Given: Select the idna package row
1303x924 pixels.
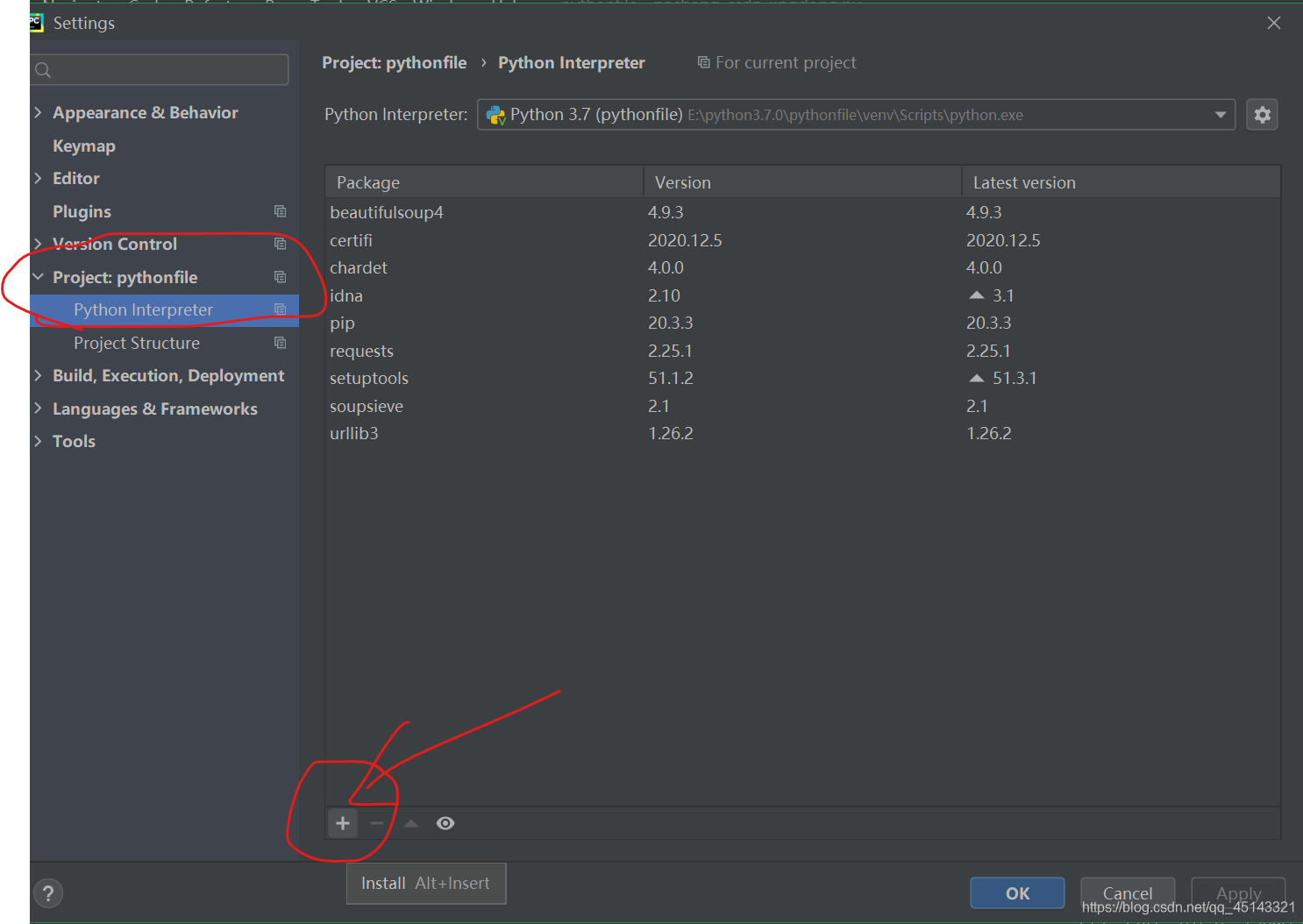Looking at the screenshot, I should coord(802,295).
